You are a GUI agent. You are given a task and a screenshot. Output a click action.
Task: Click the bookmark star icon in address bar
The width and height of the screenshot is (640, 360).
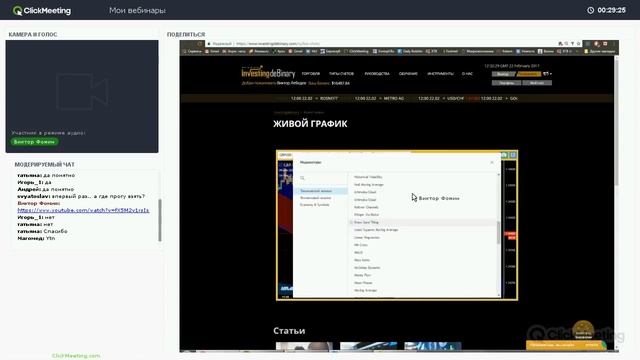click(x=578, y=44)
